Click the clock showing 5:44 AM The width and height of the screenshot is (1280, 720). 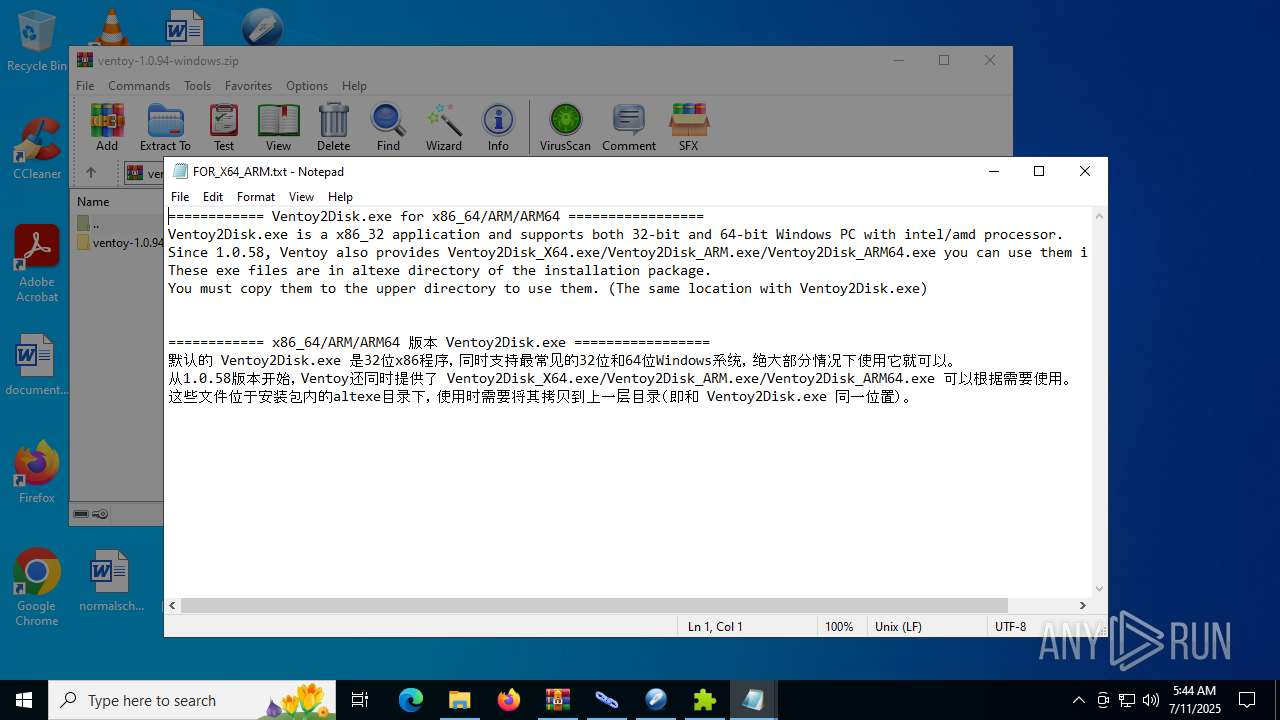(x=1194, y=700)
